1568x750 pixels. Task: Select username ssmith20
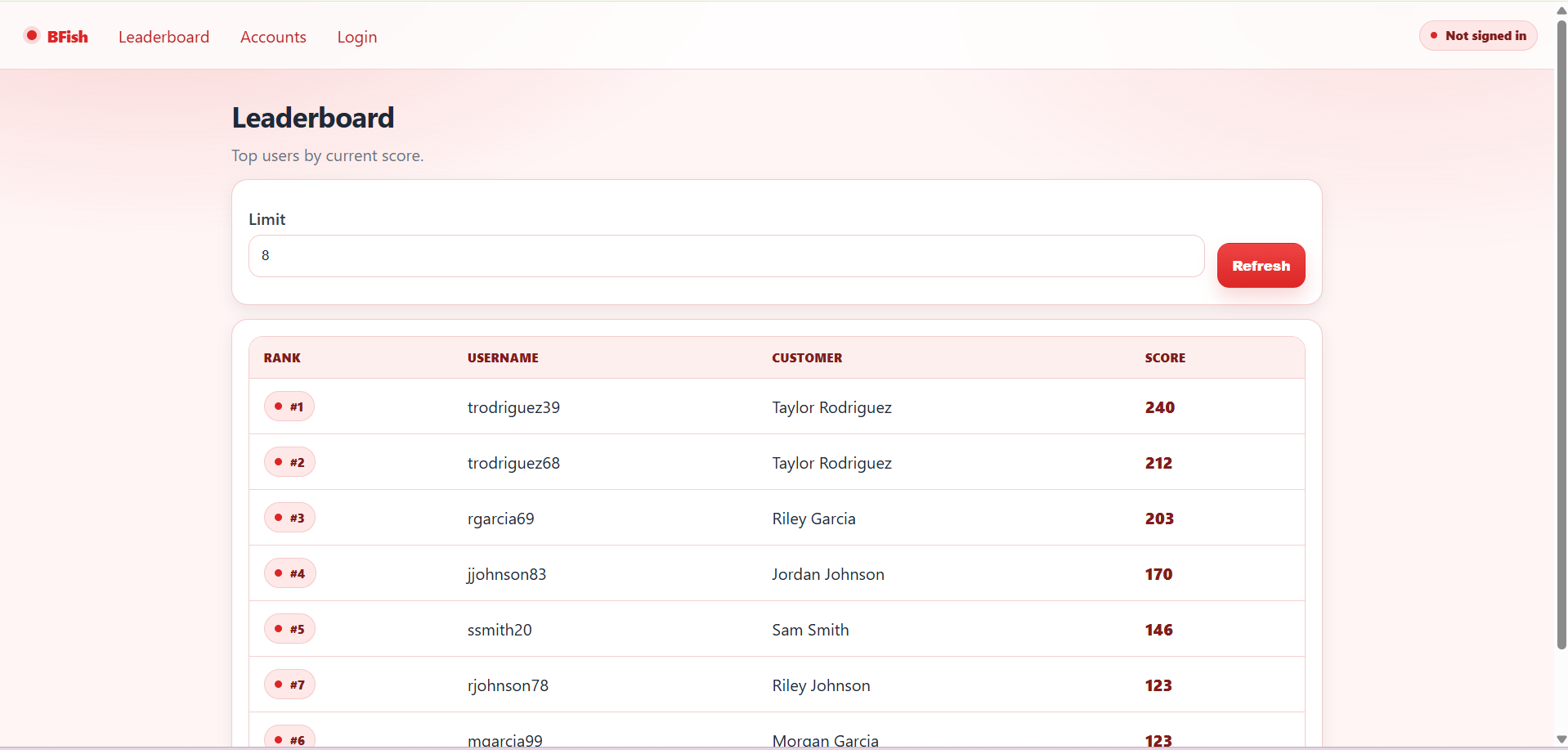(500, 630)
